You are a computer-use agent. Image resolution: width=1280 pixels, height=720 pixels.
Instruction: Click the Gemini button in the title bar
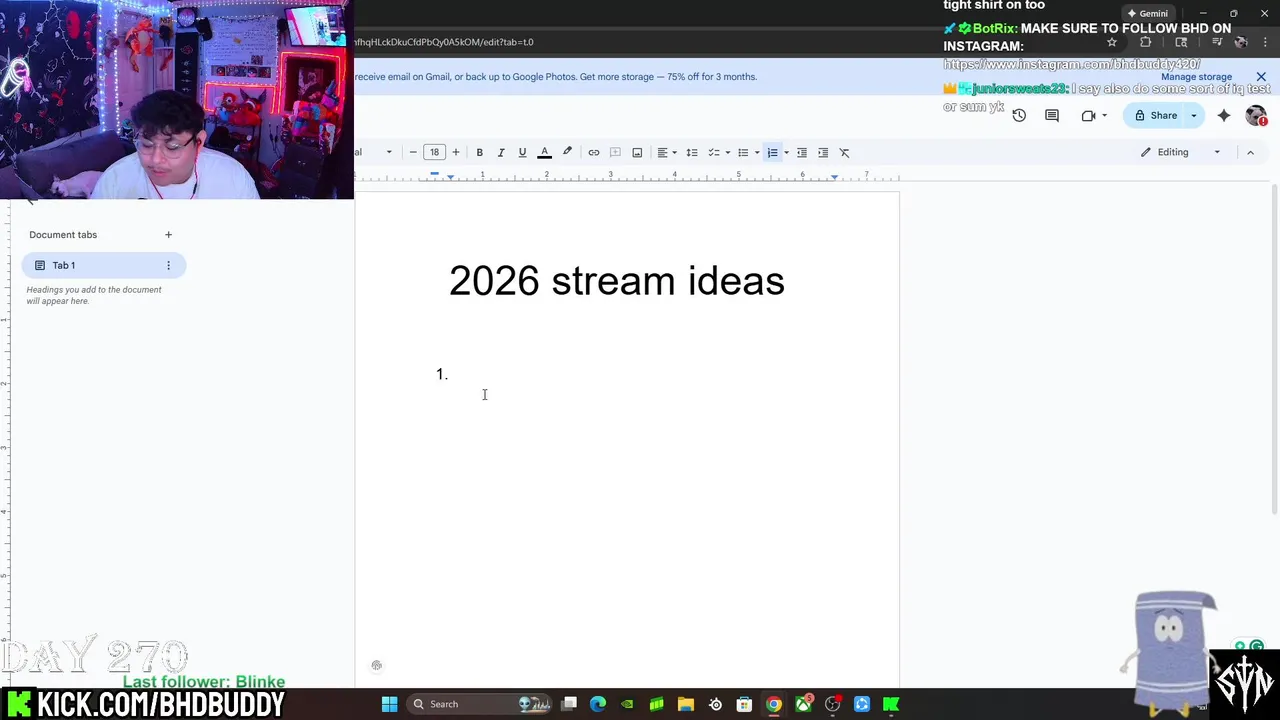1147,13
